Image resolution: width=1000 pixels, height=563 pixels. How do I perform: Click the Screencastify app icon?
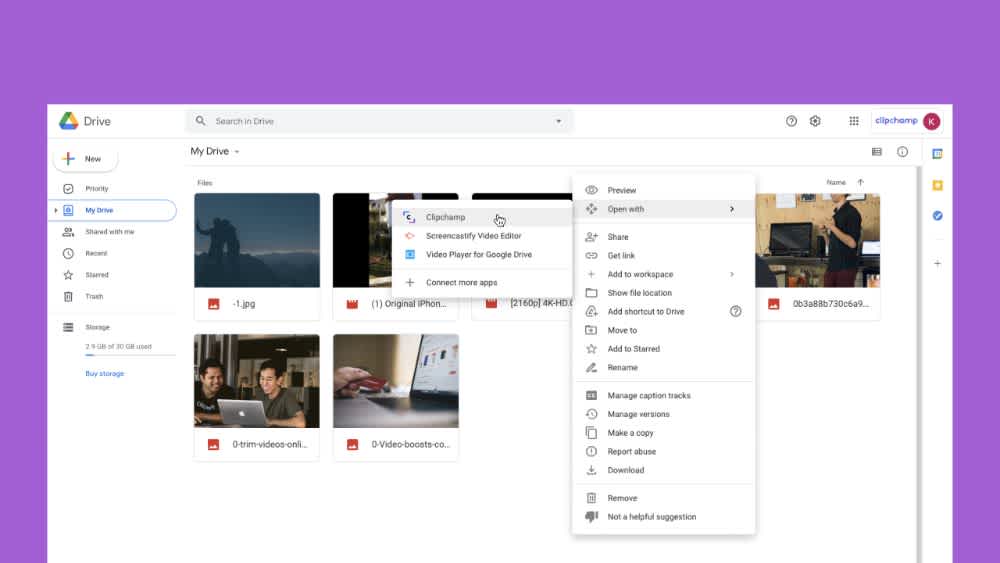409,236
